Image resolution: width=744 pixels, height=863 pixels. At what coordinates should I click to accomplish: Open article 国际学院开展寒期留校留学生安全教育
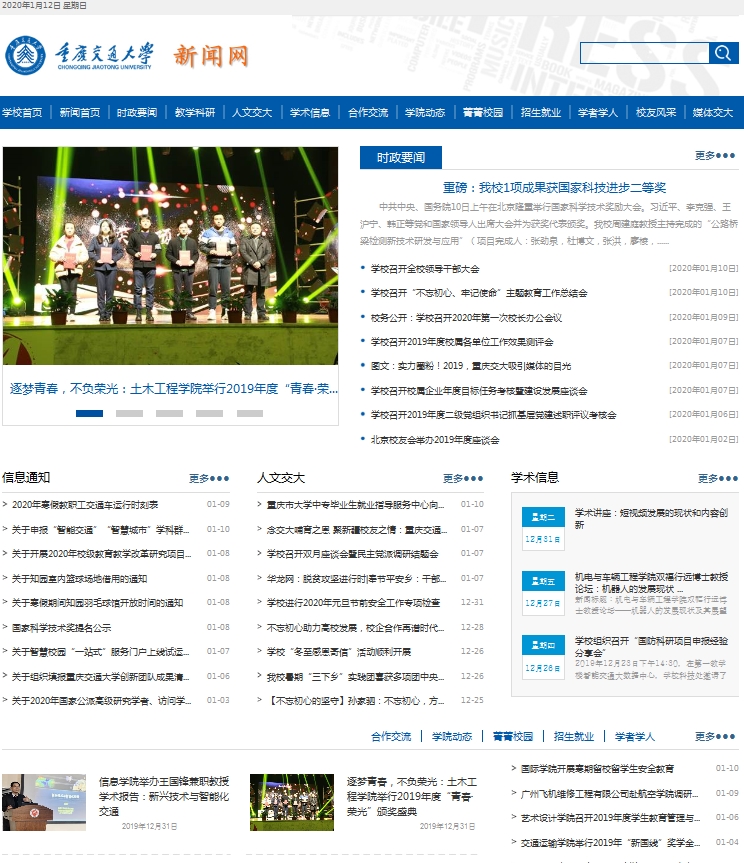pyautogui.click(x=597, y=769)
